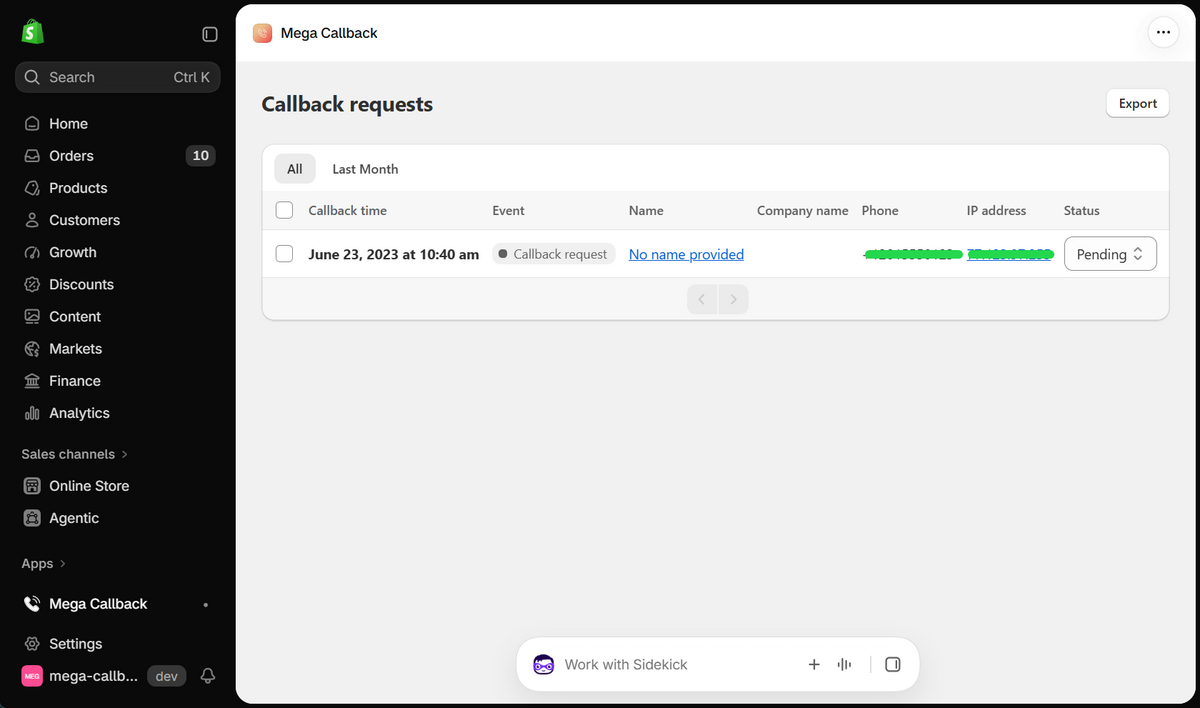This screenshot has width=1200, height=708.
Task: Click the Discounts percent icon
Action: tap(32, 284)
